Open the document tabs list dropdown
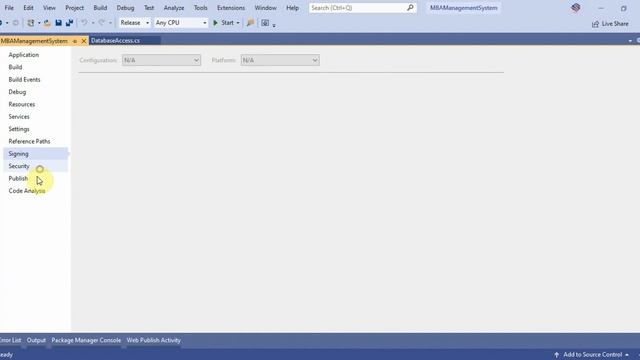Viewport: 640px width, 360px height. point(630,41)
